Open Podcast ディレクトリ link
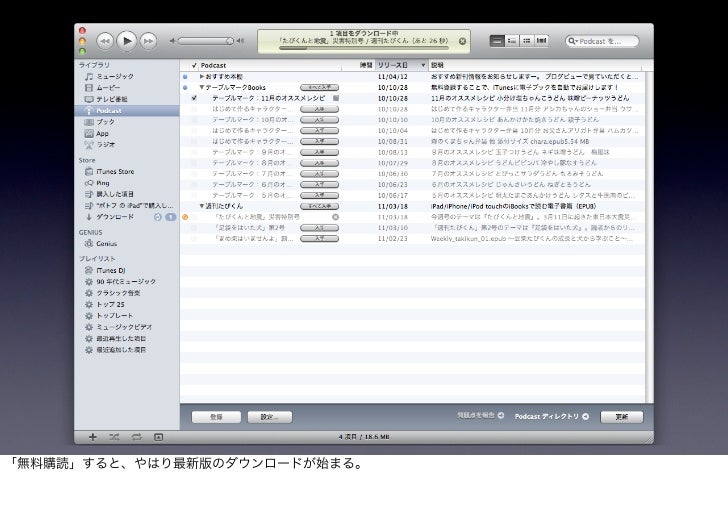Viewport: 728px width, 517px height. (x=552, y=416)
